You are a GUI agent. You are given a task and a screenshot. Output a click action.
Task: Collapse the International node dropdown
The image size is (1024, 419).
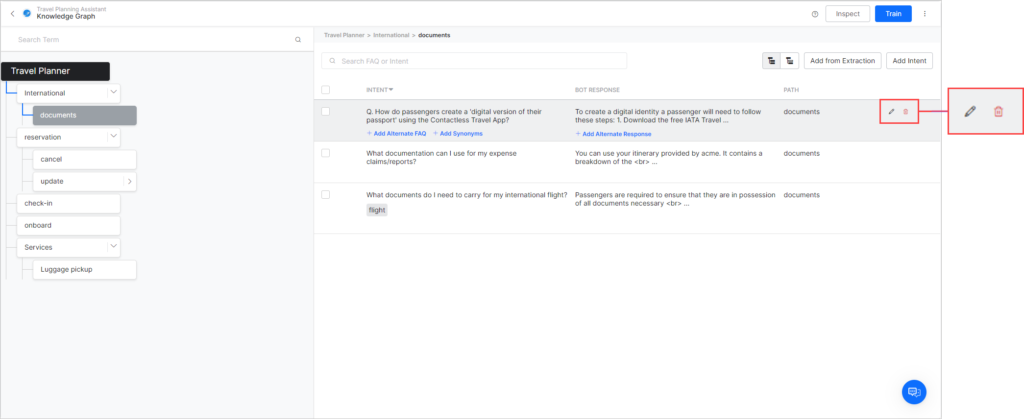click(x=114, y=93)
